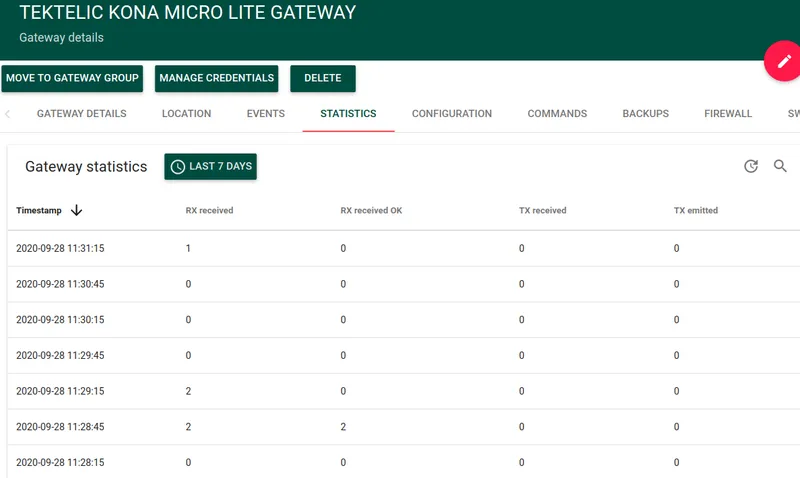Select the Statistics tab
Image resolution: width=800 pixels, height=478 pixels.
[x=348, y=114]
